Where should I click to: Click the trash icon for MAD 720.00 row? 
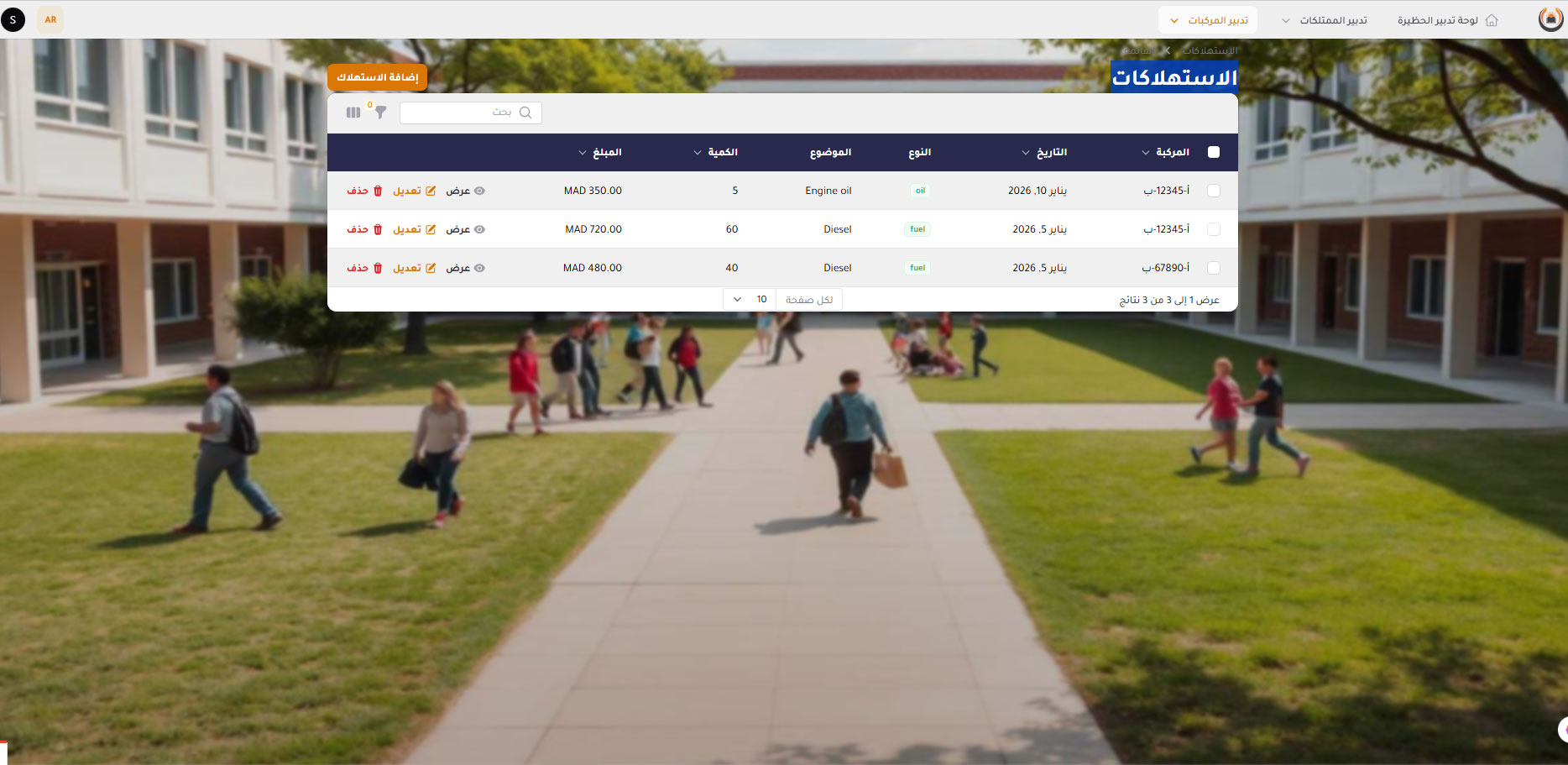pos(378,229)
